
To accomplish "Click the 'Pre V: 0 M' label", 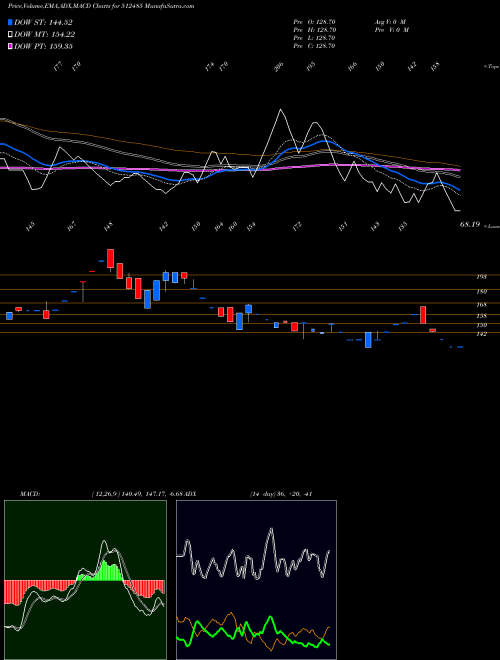I will 393,30.
